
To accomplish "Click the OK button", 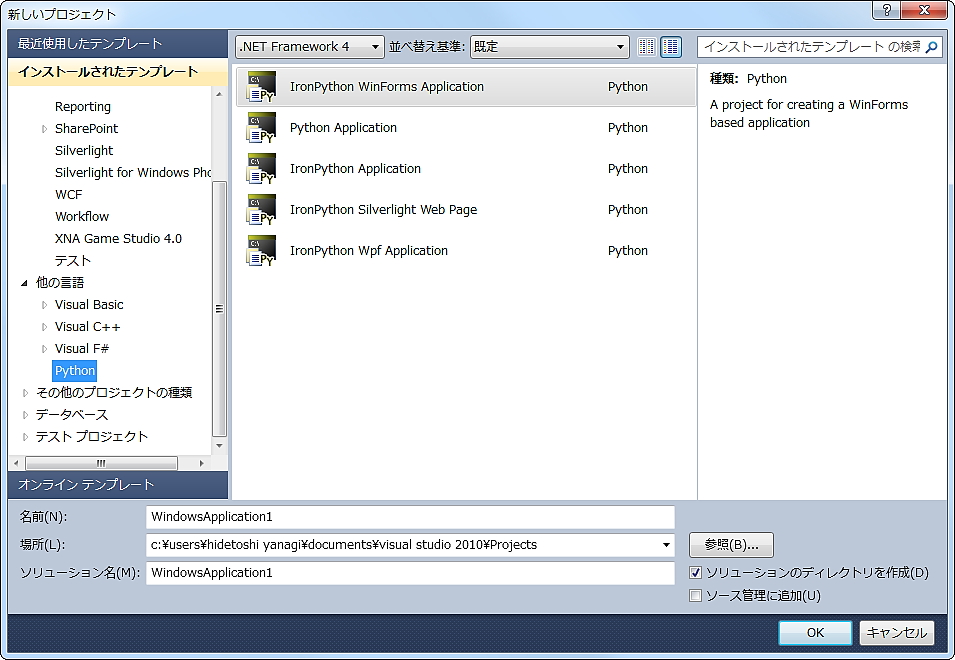I will click(x=815, y=633).
